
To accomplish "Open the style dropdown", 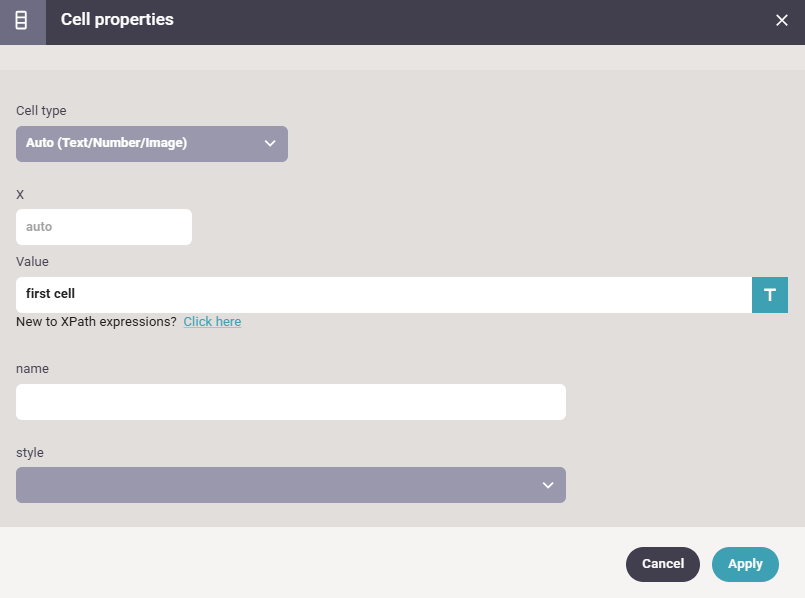I will point(290,485).
